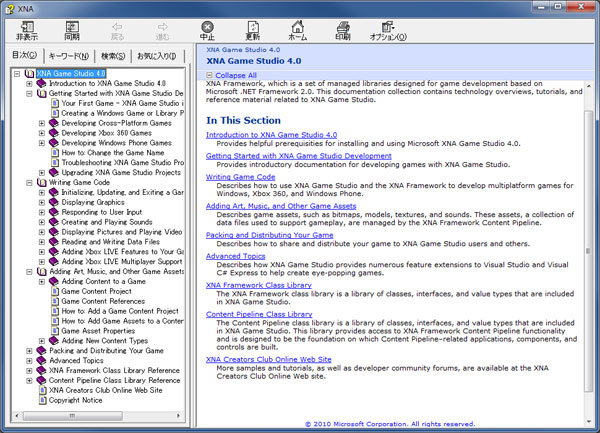
Task: Click the Stop (中止) toolbar icon
Action: pyautogui.click(x=207, y=27)
